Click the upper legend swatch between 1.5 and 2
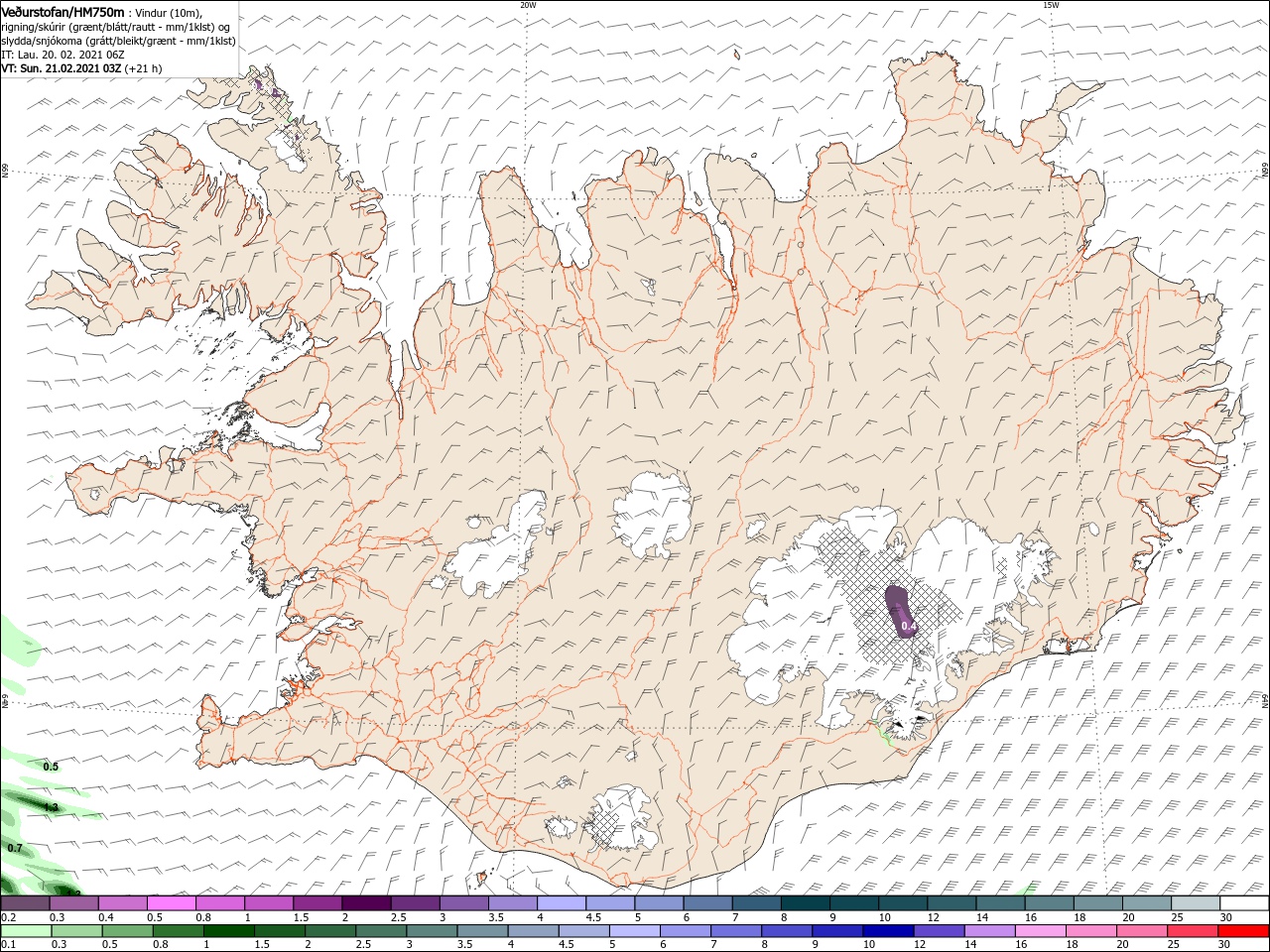This screenshot has width=1270, height=952. 317,903
